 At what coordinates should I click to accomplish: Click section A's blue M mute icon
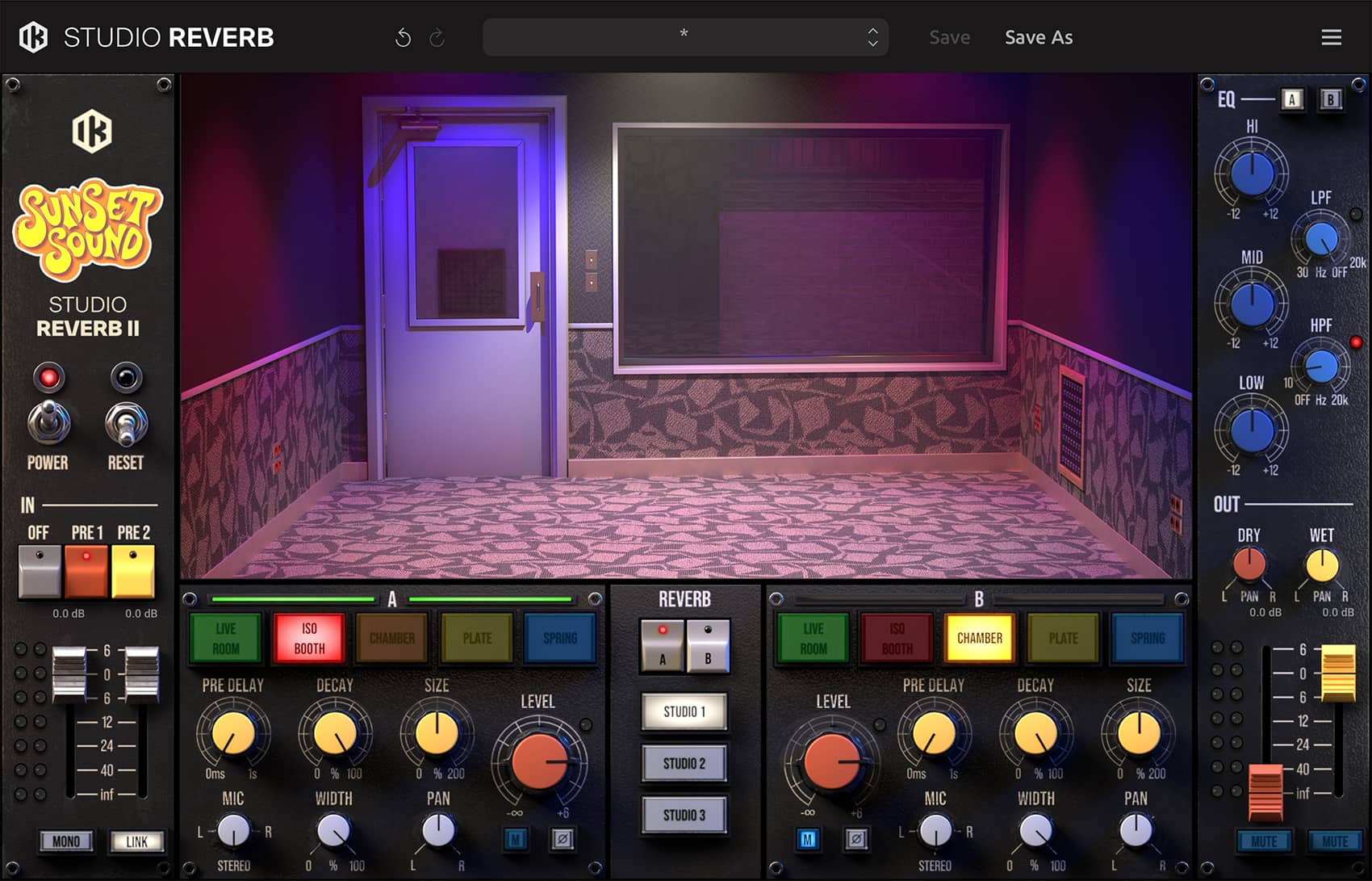516,840
